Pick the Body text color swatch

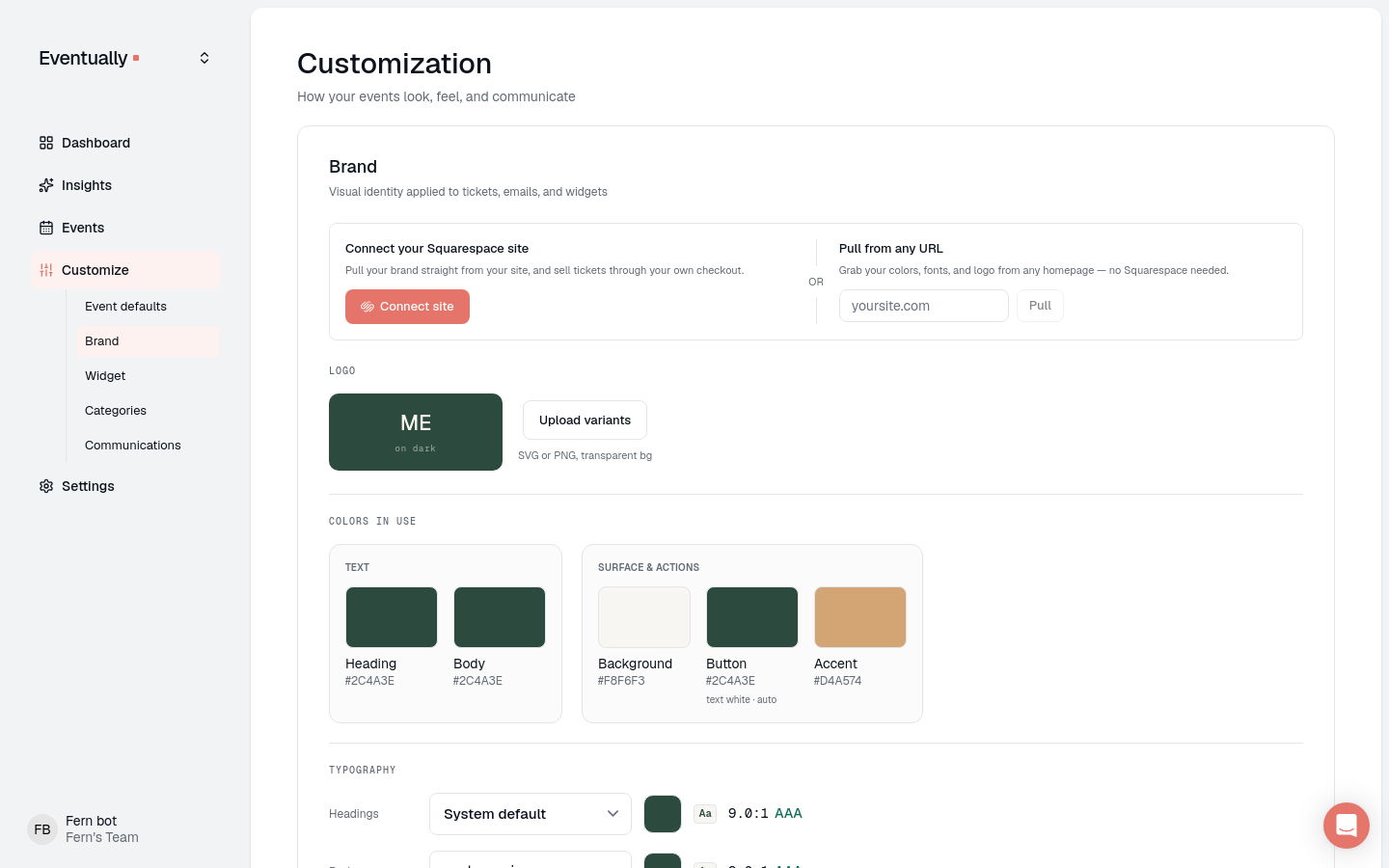click(x=500, y=617)
